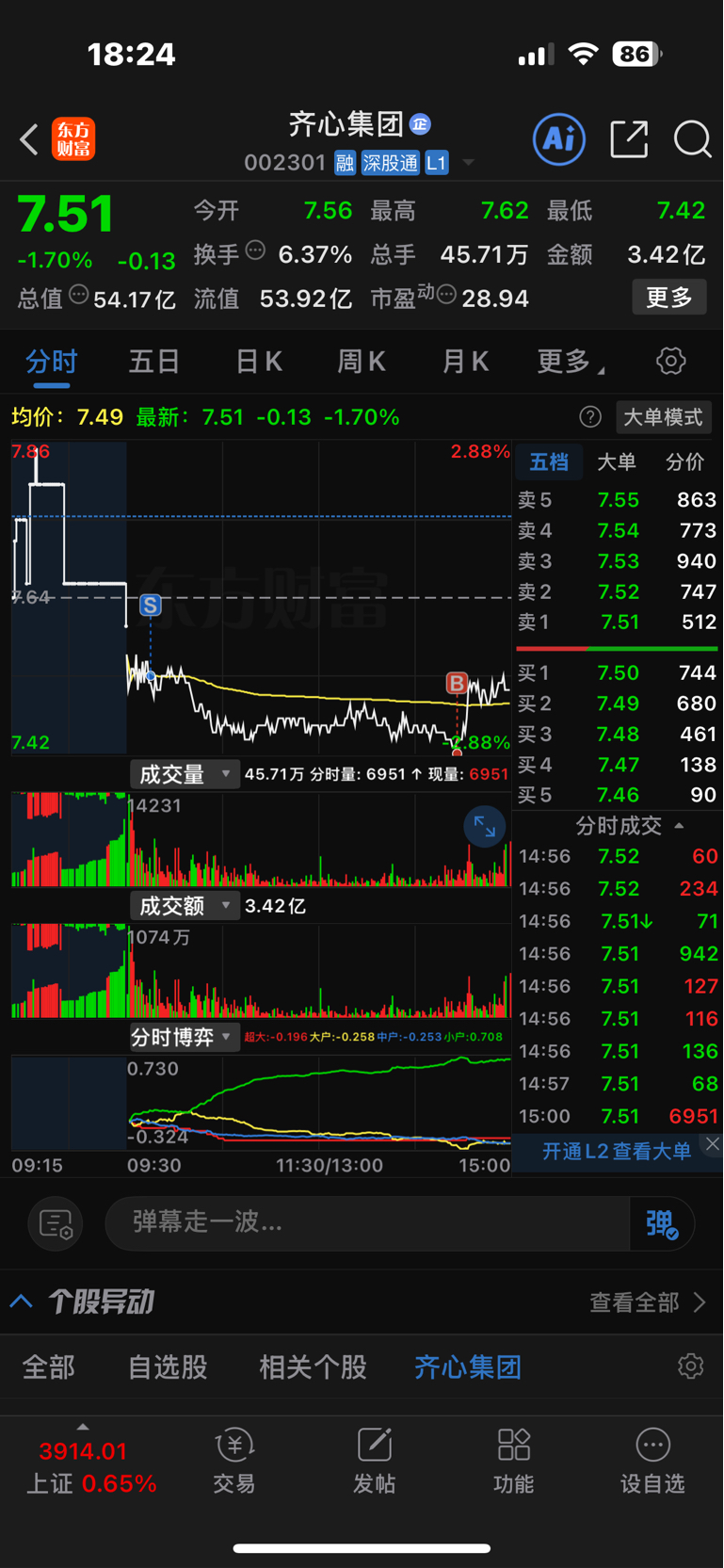The width and height of the screenshot is (724, 1568).
Task: Select the 相关个股 filter tab
Action: [314, 1367]
